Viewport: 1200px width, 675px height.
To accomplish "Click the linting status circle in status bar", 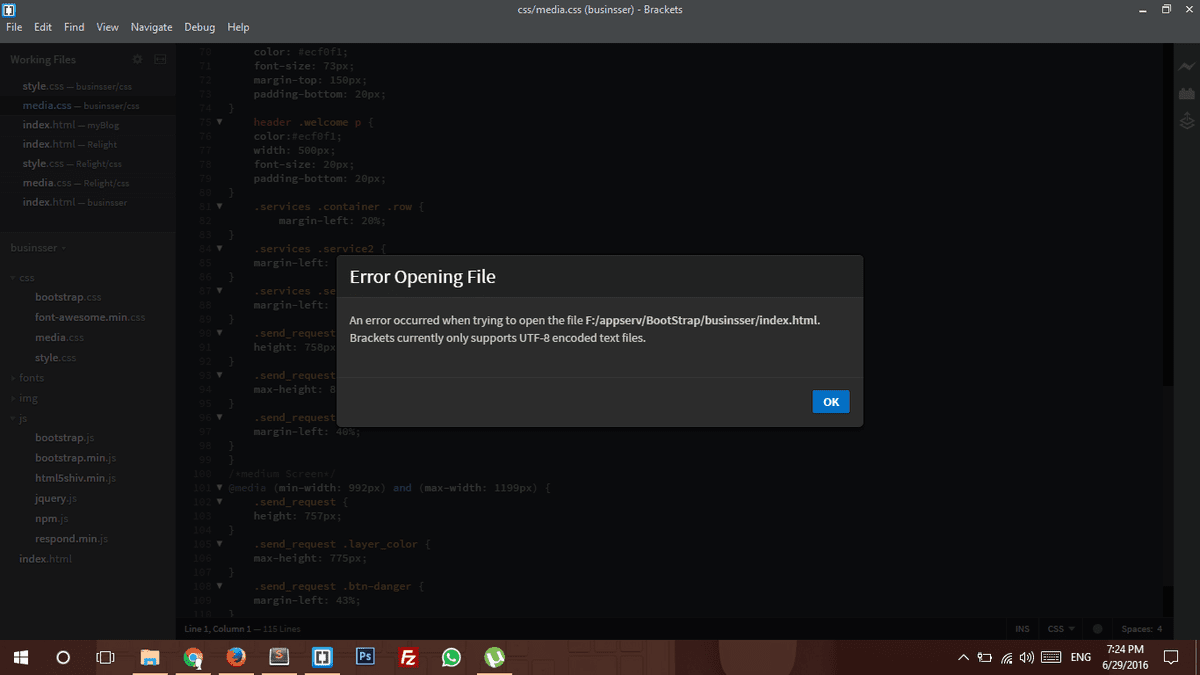I will click(1097, 629).
